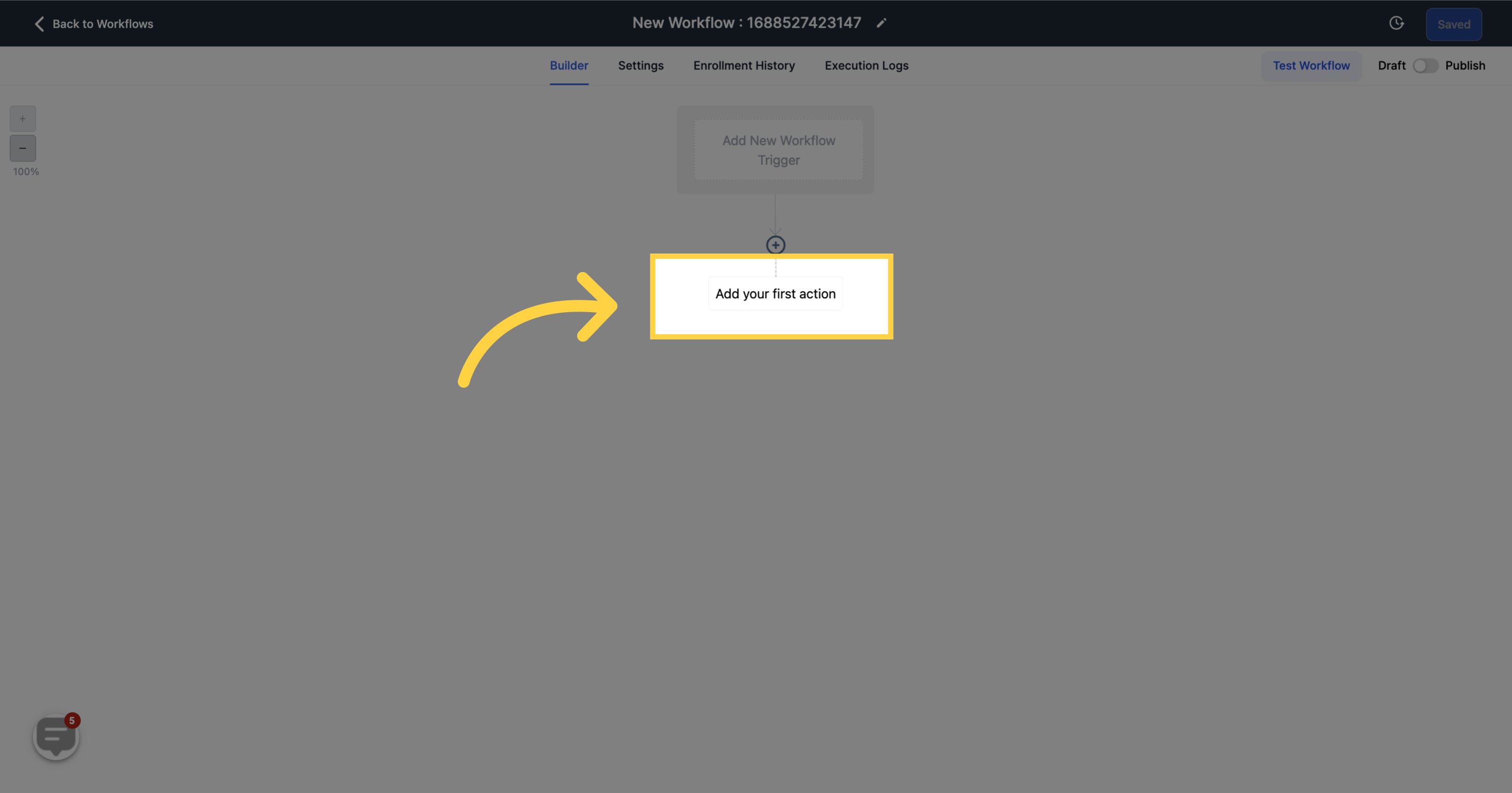Viewport: 1512px width, 793px height.
Task: Click the zoom out (-) button
Action: 22,148
